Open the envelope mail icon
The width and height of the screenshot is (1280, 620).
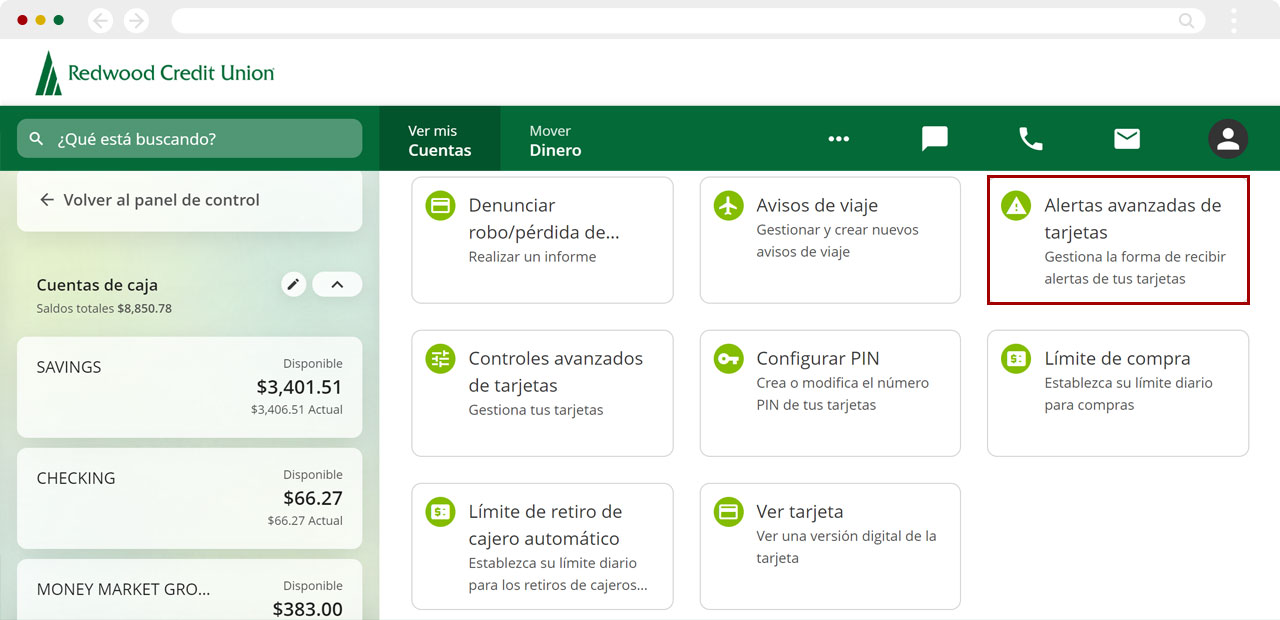coord(1127,139)
